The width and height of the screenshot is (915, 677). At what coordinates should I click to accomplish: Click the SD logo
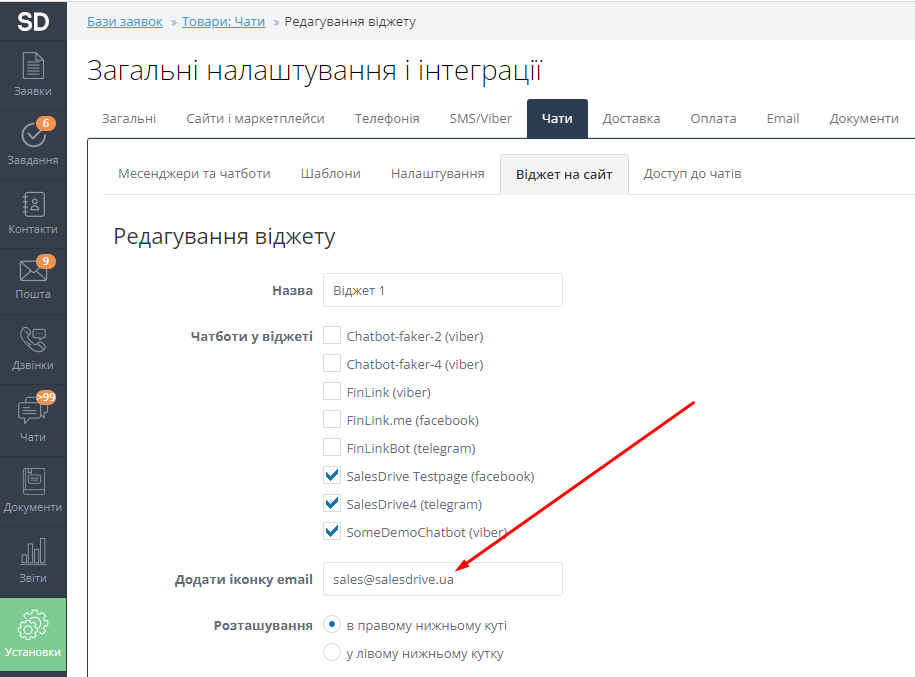33,20
